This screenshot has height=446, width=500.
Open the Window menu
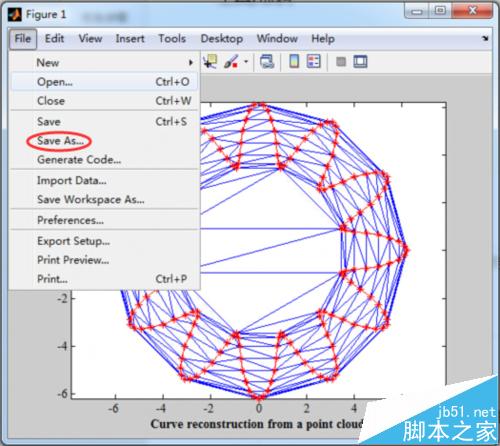pos(277,39)
